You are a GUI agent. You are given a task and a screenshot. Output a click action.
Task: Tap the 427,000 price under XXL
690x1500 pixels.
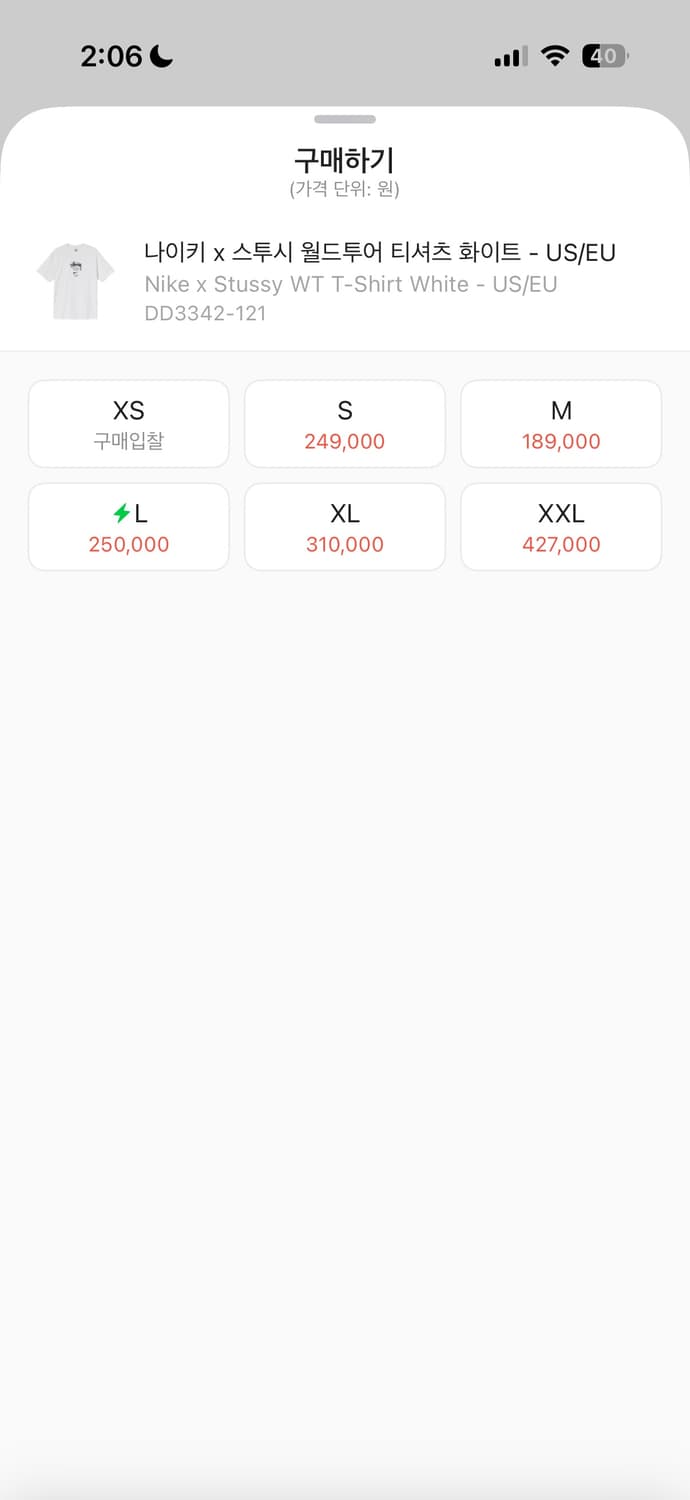(561, 545)
